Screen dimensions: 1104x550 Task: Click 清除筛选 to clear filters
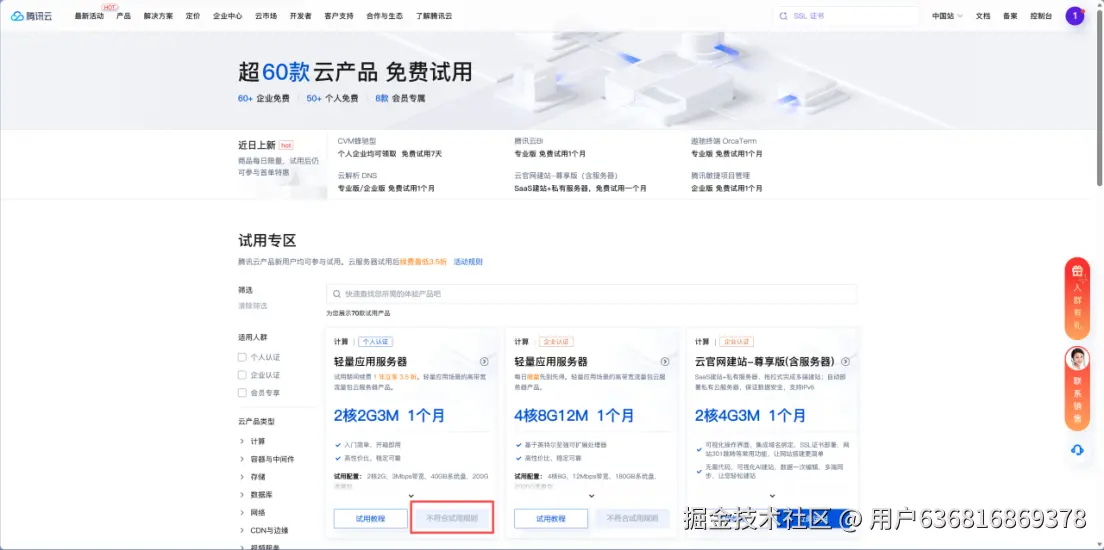(253, 306)
